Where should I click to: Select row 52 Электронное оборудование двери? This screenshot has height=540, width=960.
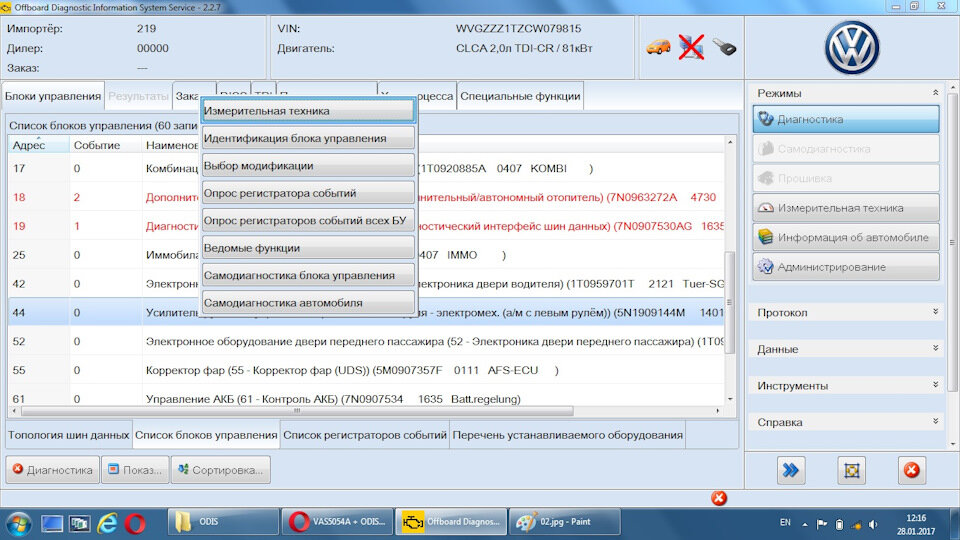366,341
